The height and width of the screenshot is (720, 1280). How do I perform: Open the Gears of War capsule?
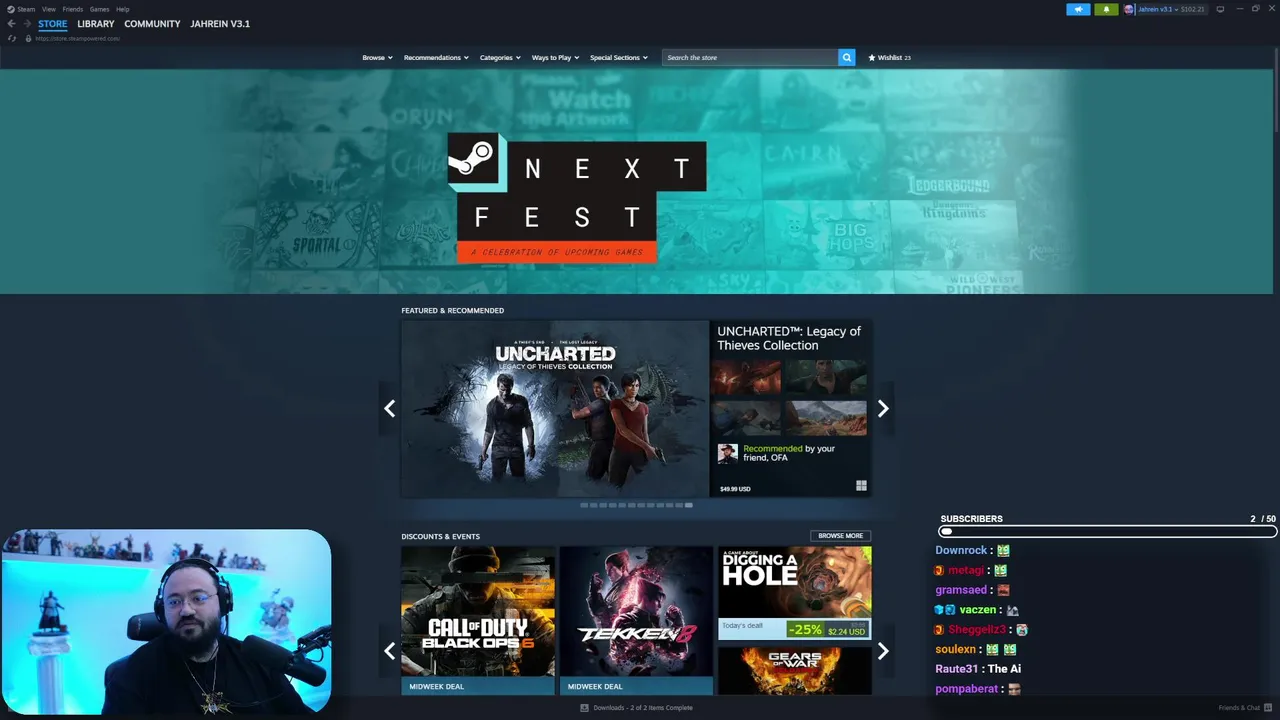click(x=795, y=670)
